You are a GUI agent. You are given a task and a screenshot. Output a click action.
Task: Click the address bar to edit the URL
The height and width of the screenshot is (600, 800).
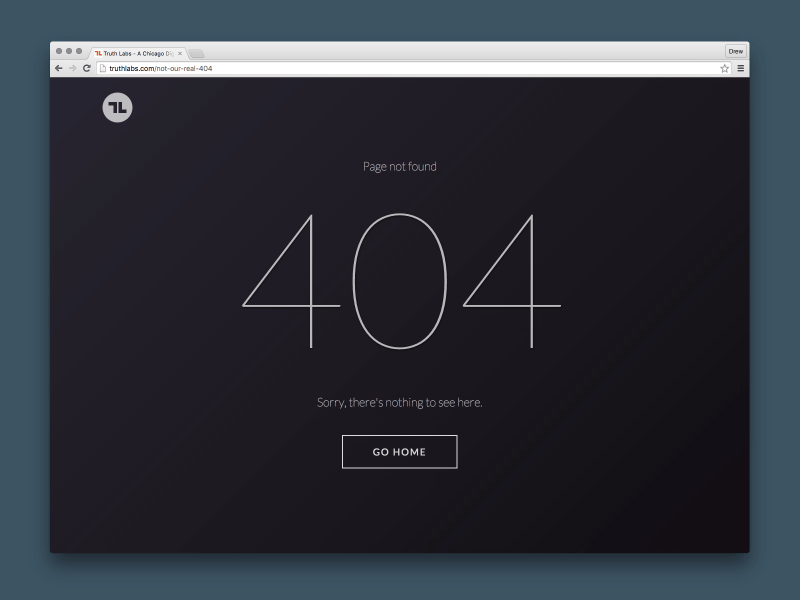point(300,68)
